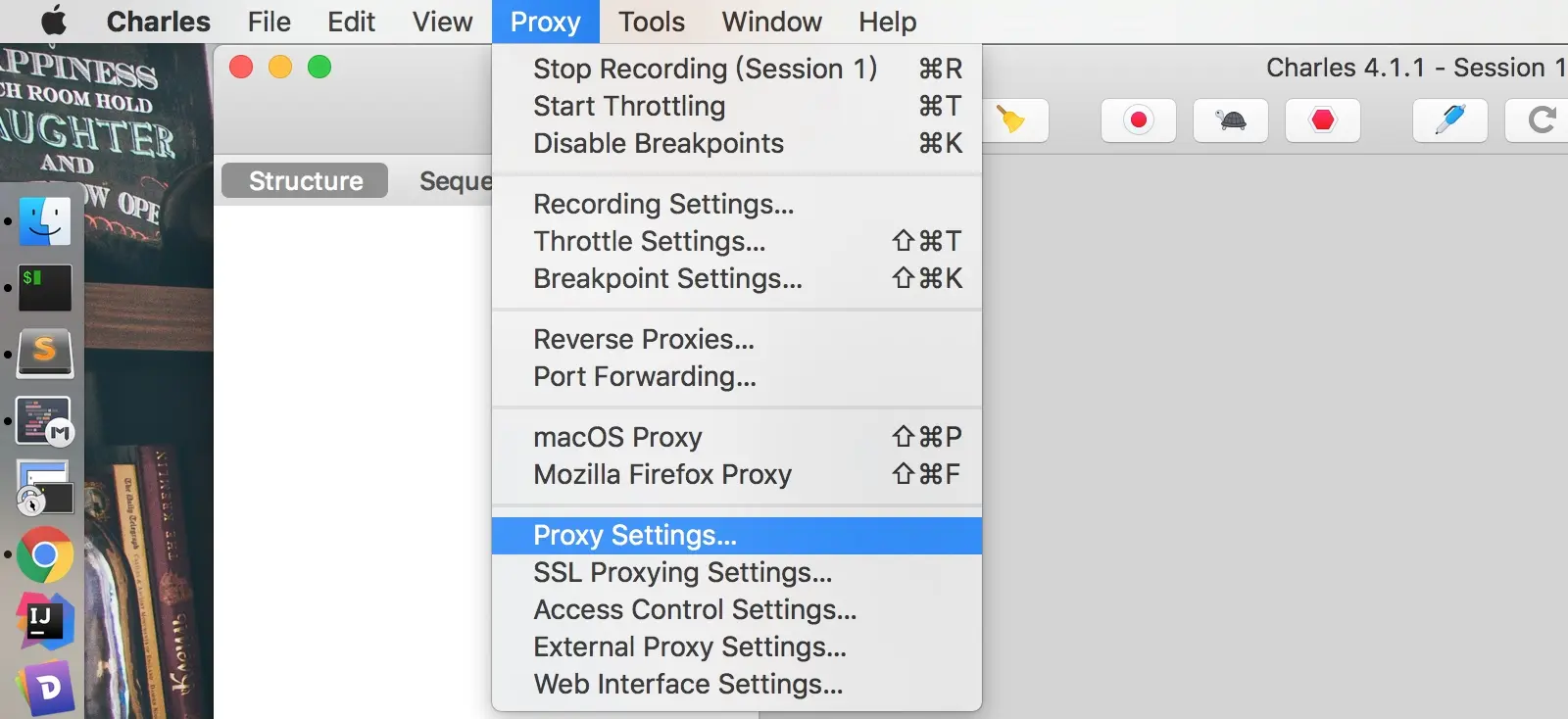Choose Disable Breakpoints in Proxy menu
This screenshot has width=1568, height=719.
pyautogui.click(x=659, y=143)
